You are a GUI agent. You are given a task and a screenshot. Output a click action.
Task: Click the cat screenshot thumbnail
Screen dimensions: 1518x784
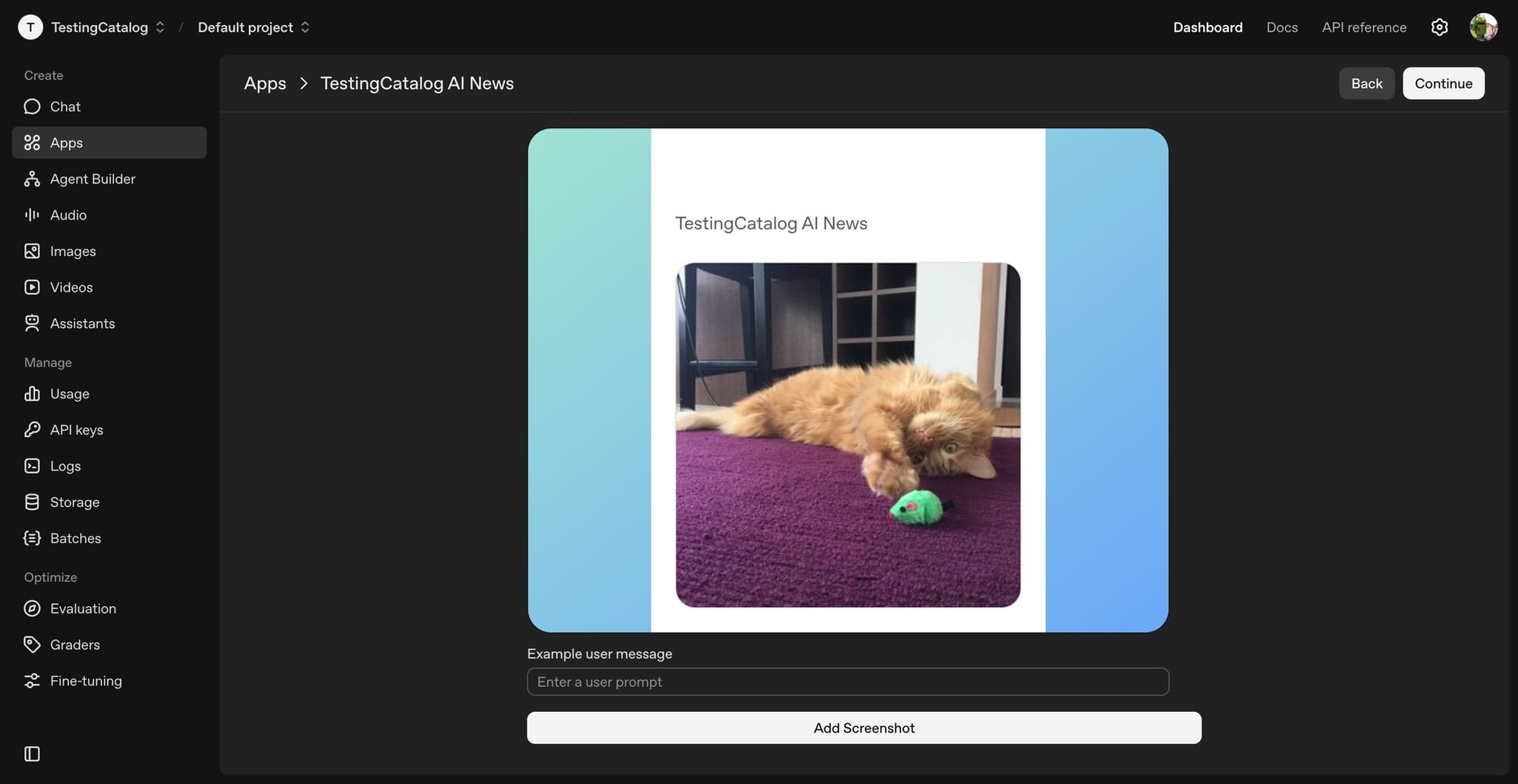pos(848,435)
